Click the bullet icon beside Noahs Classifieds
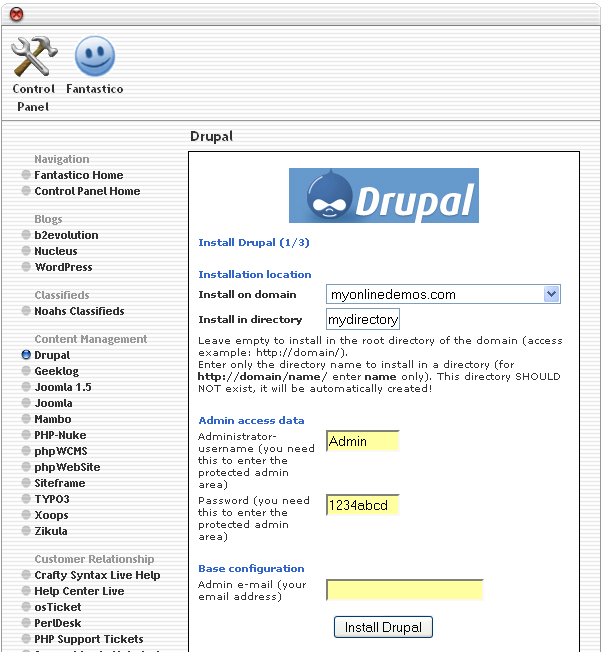The height and width of the screenshot is (652, 604). tap(26, 311)
